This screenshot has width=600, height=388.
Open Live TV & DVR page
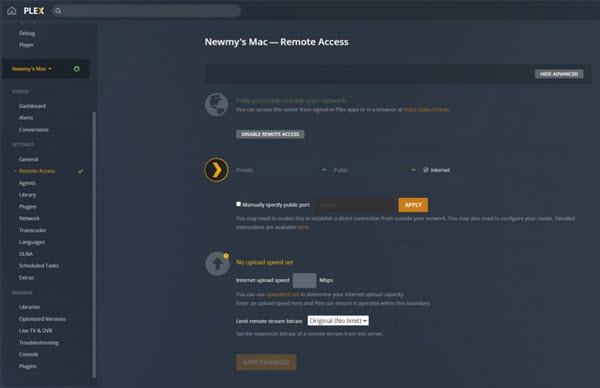(x=36, y=331)
